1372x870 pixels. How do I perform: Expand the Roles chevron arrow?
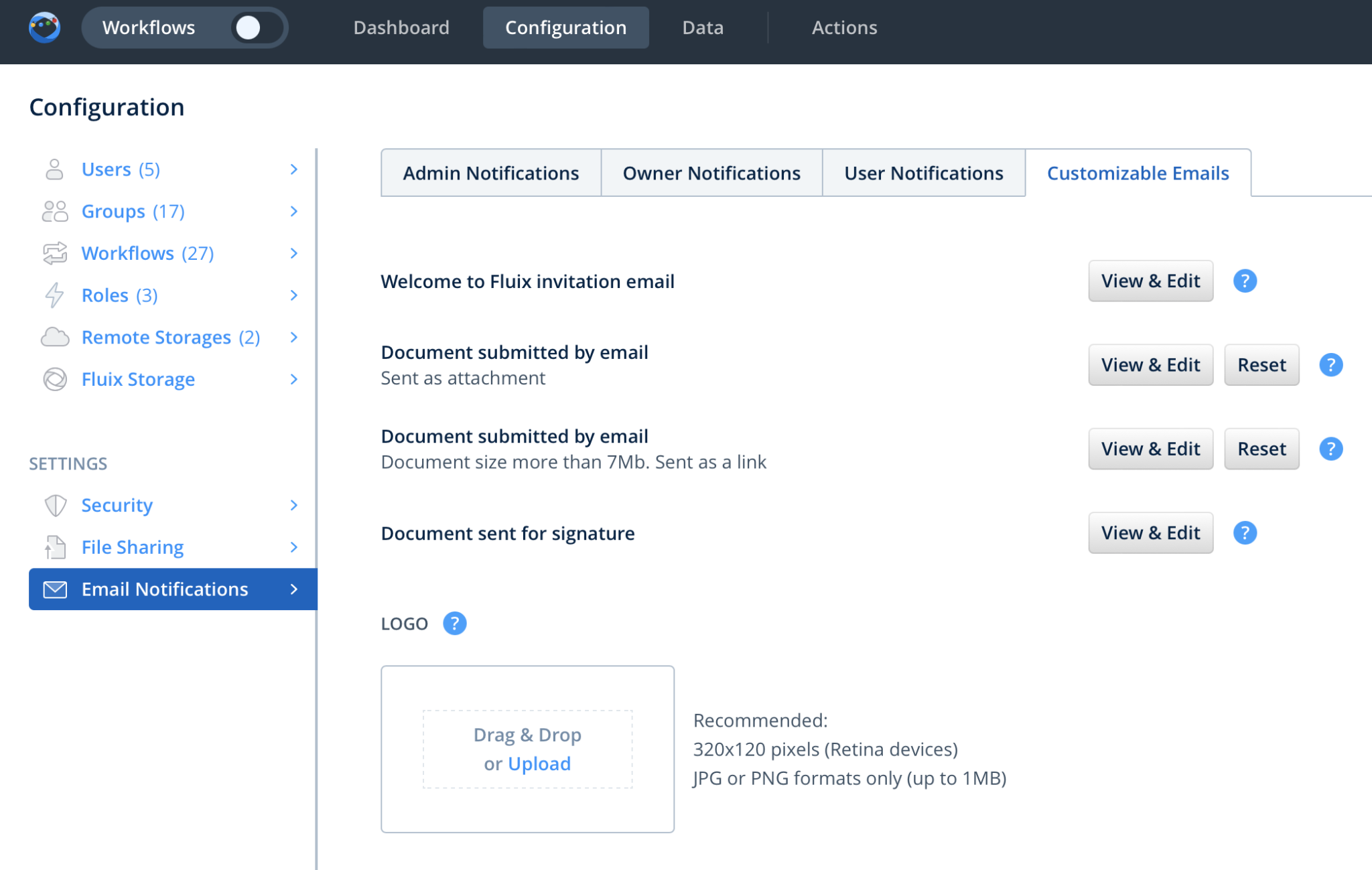click(x=293, y=295)
